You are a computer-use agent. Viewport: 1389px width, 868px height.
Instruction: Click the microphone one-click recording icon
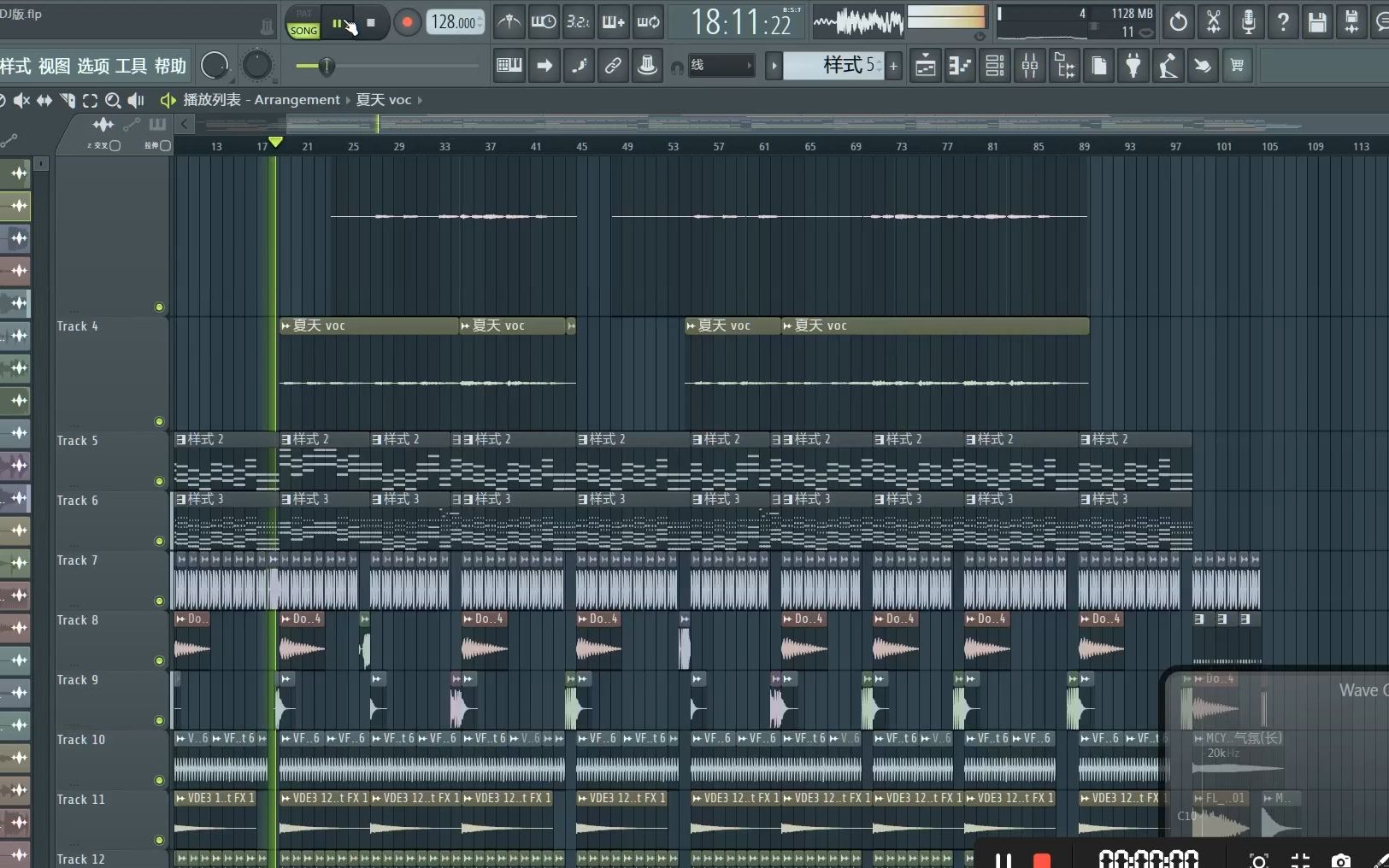pyautogui.click(x=1249, y=21)
